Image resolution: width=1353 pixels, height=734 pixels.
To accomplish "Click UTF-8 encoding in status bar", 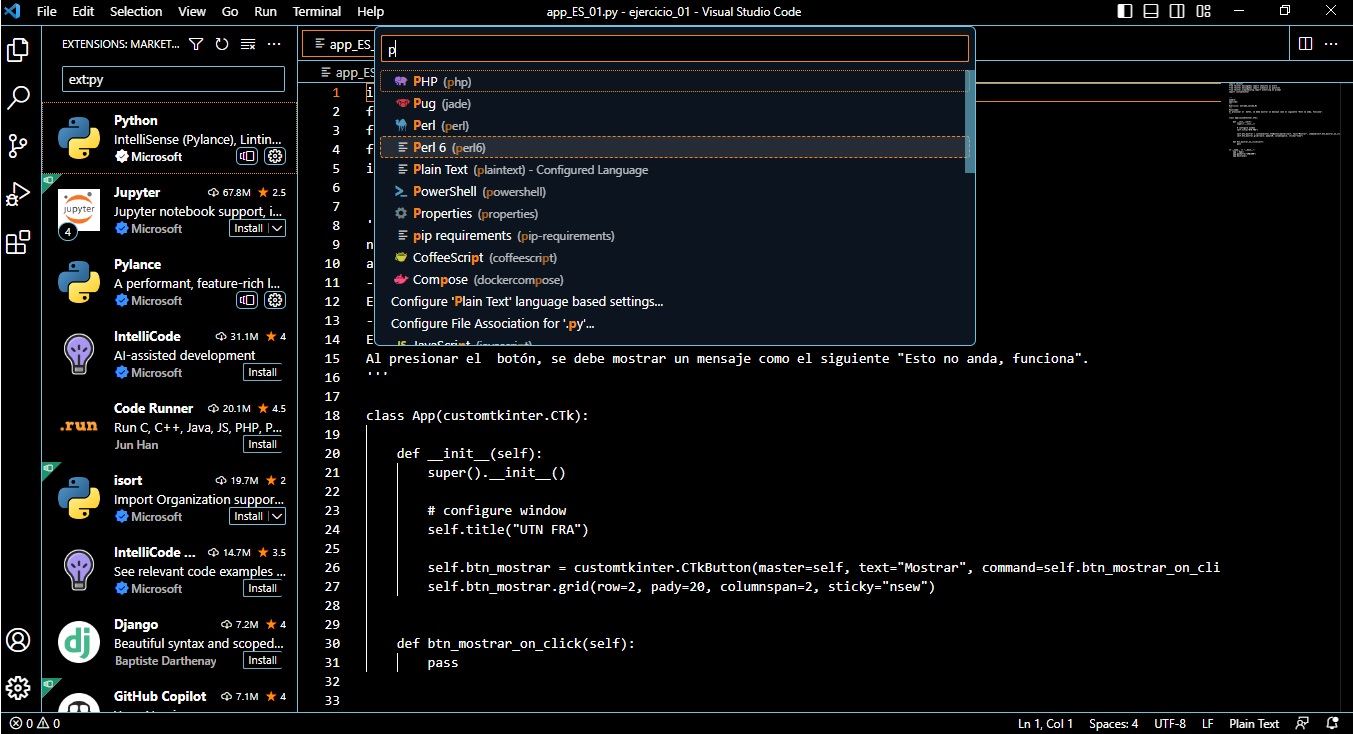I will tap(1170, 723).
